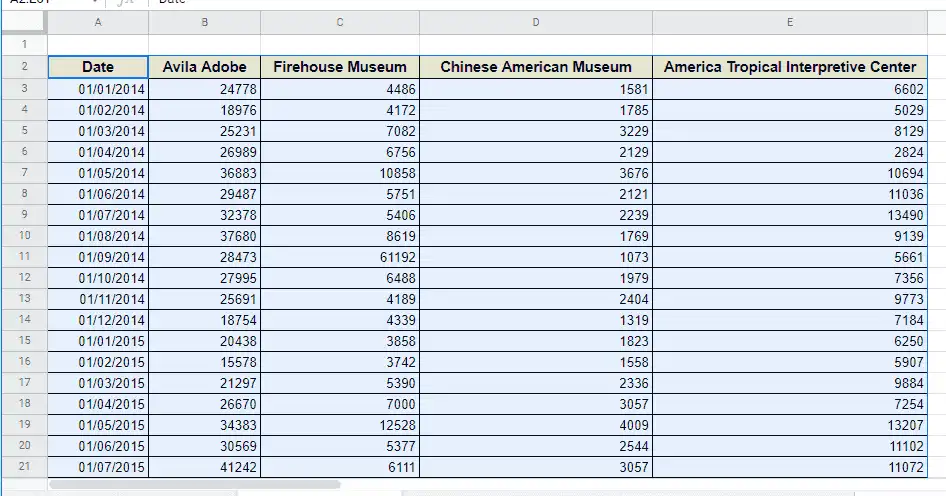Select date cell 01/05/2014
The image size is (946, 496).
click(98, 173)
